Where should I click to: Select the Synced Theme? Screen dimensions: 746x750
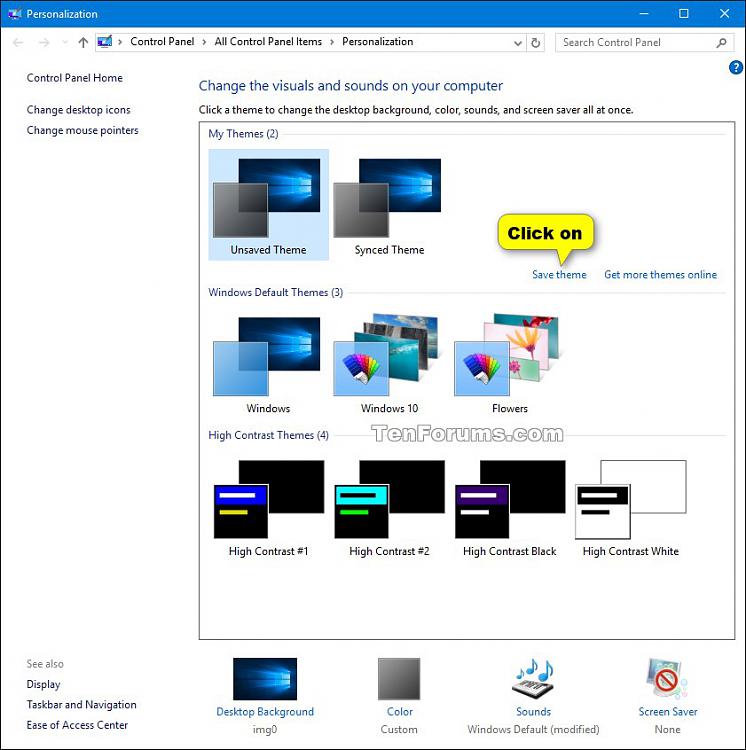click(389, 205)
